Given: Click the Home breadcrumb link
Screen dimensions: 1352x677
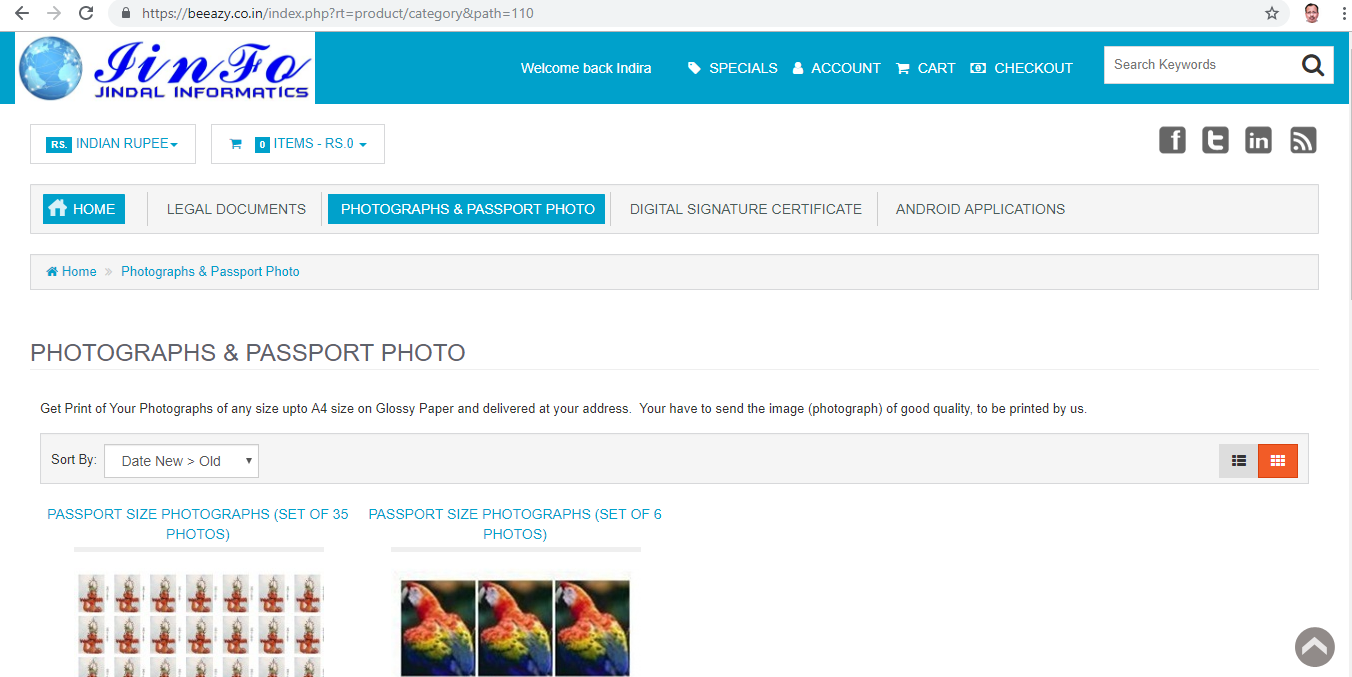Looking at the screenshot, I should pyautogui.click(x=78, y=272).
